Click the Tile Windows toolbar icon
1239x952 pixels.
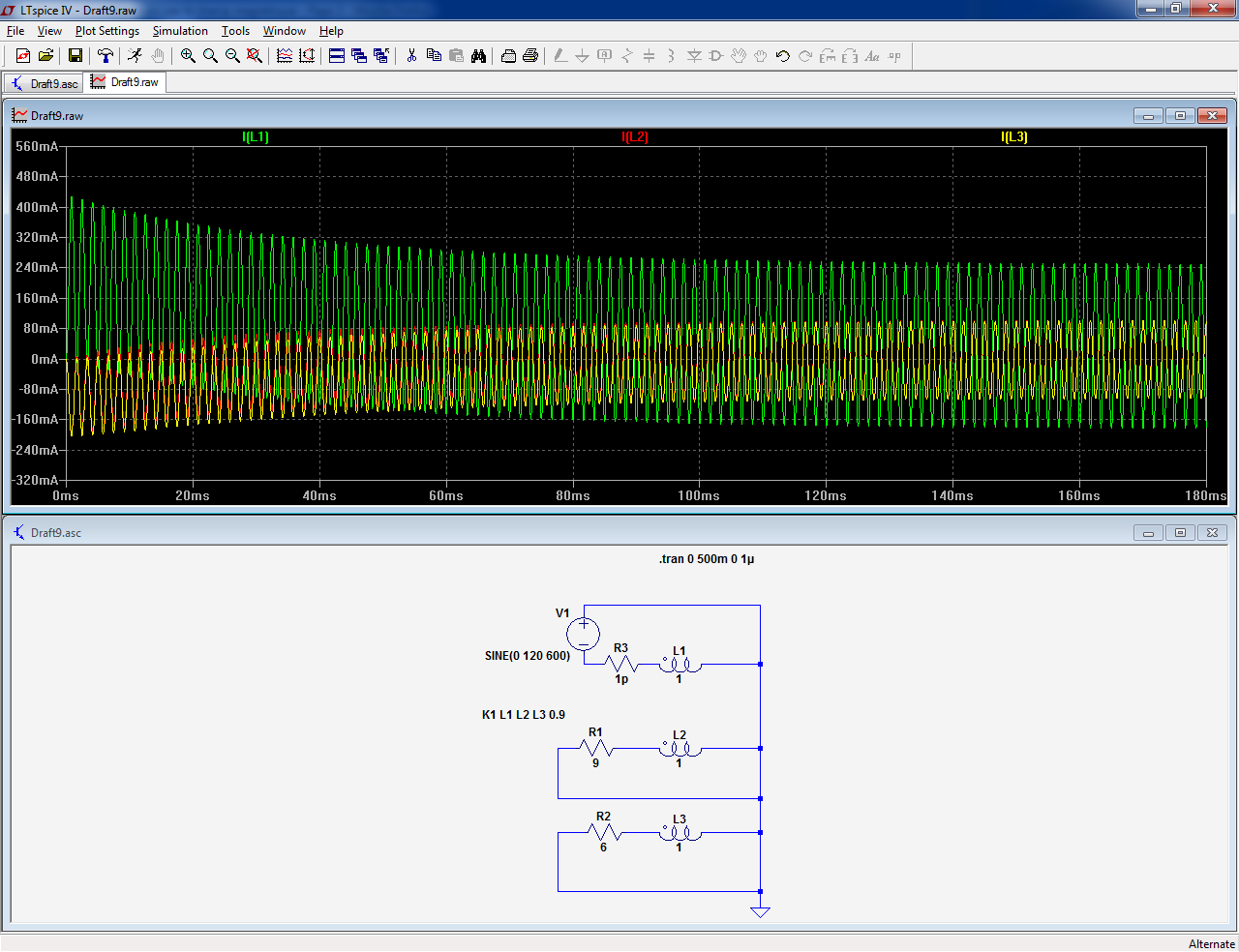click(337, 56)
